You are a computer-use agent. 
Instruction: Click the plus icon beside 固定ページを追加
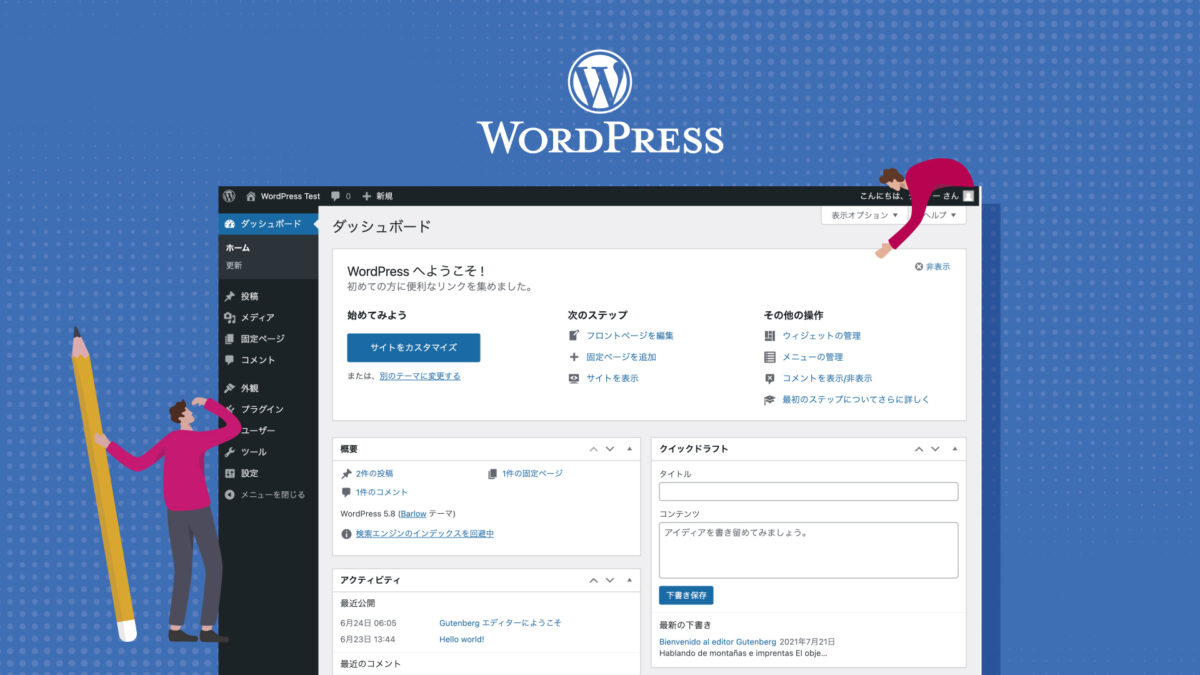[574, 357]
